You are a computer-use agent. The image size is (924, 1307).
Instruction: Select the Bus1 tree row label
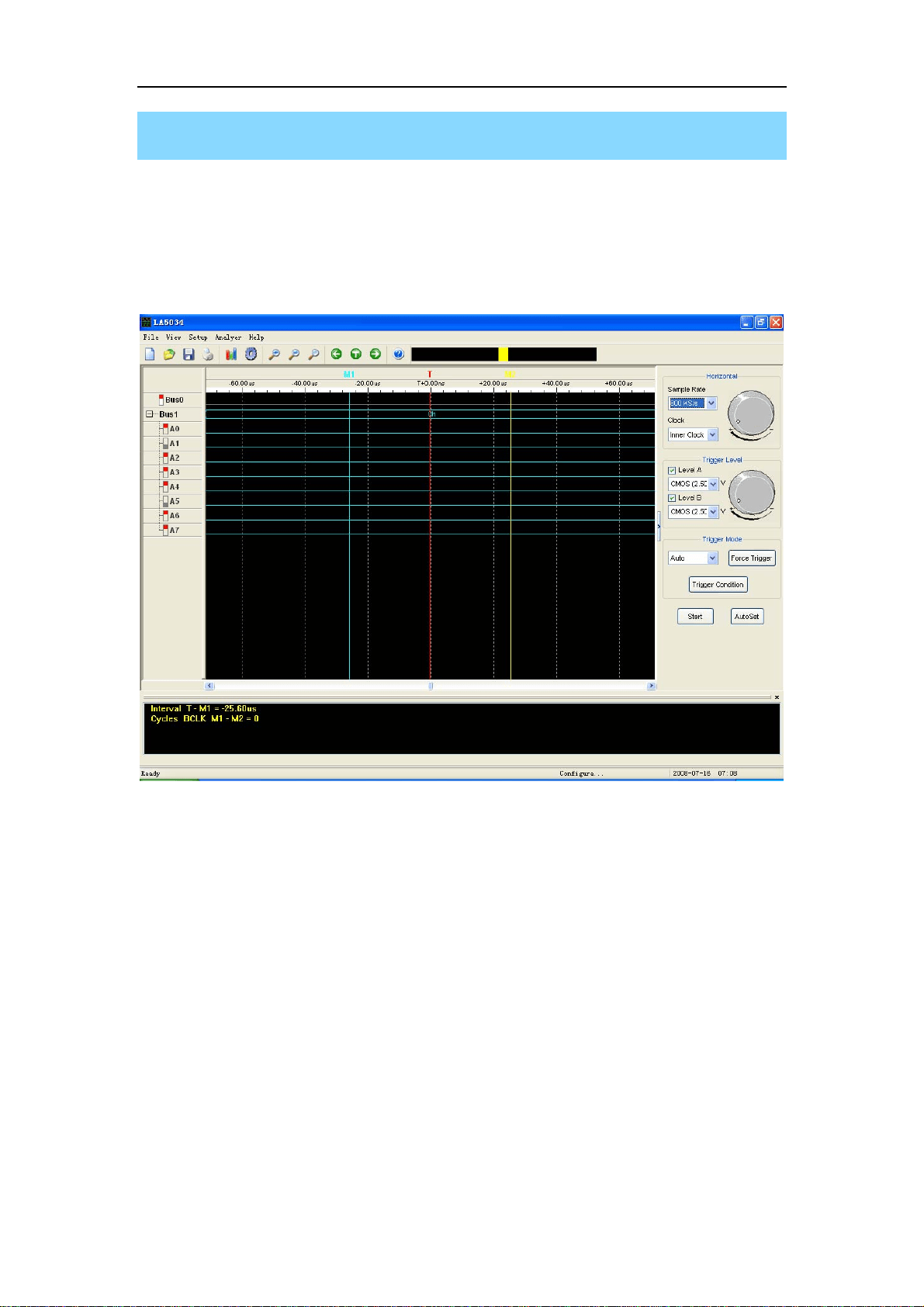click(169, 414)
